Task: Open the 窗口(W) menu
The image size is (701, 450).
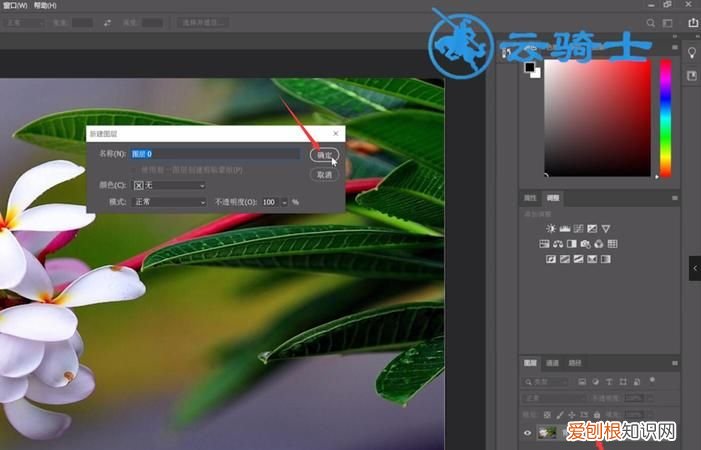Action: point(15,6)
